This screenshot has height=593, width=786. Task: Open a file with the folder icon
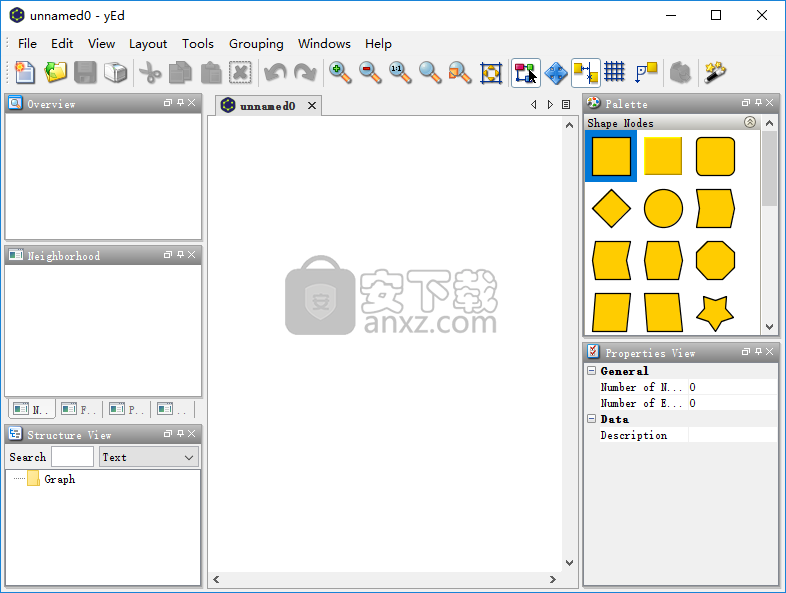pyautogui.click(x=55, y=72)
